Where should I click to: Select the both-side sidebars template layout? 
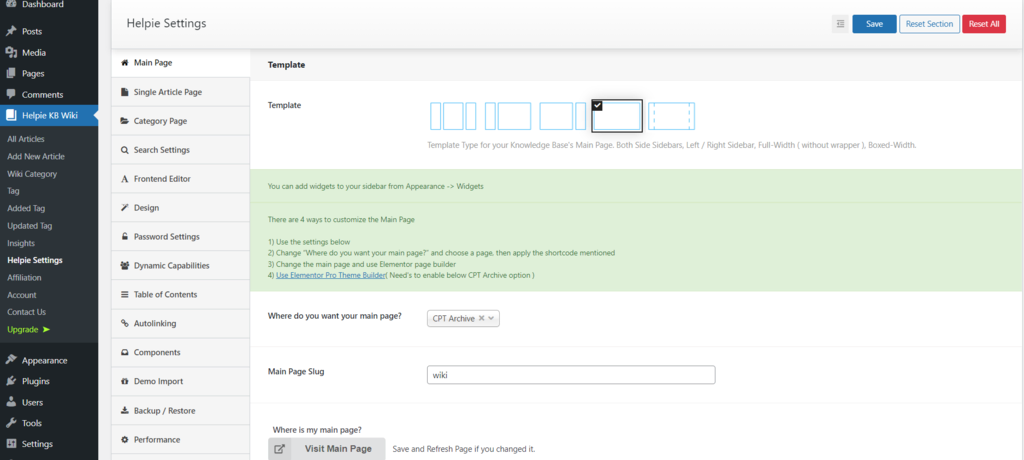(453, 116)
